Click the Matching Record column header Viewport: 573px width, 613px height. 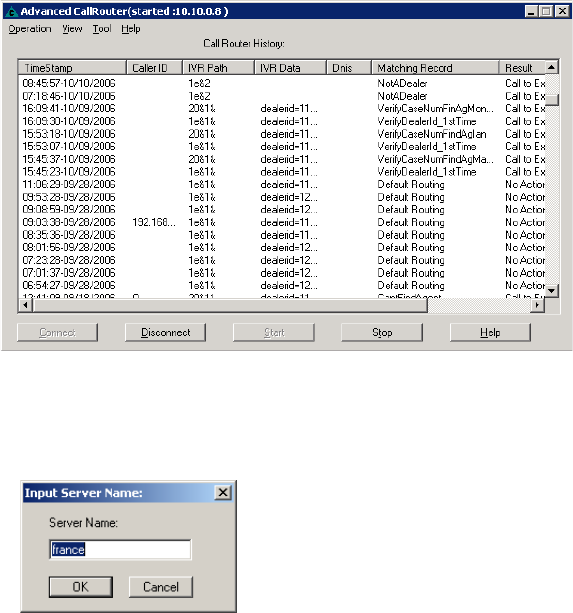coord(435,68)
